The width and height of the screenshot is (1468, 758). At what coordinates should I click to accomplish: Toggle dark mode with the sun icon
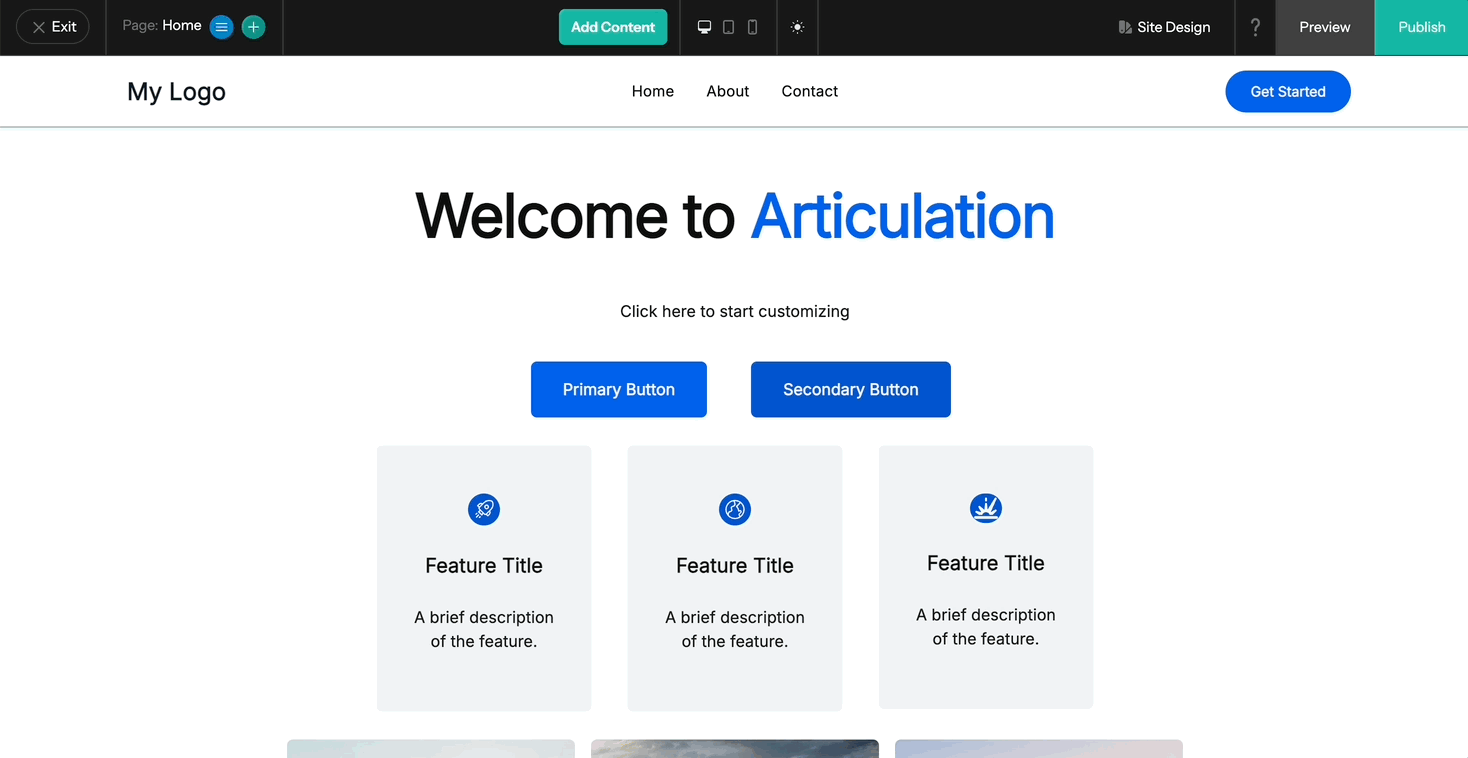pos(797,27)
